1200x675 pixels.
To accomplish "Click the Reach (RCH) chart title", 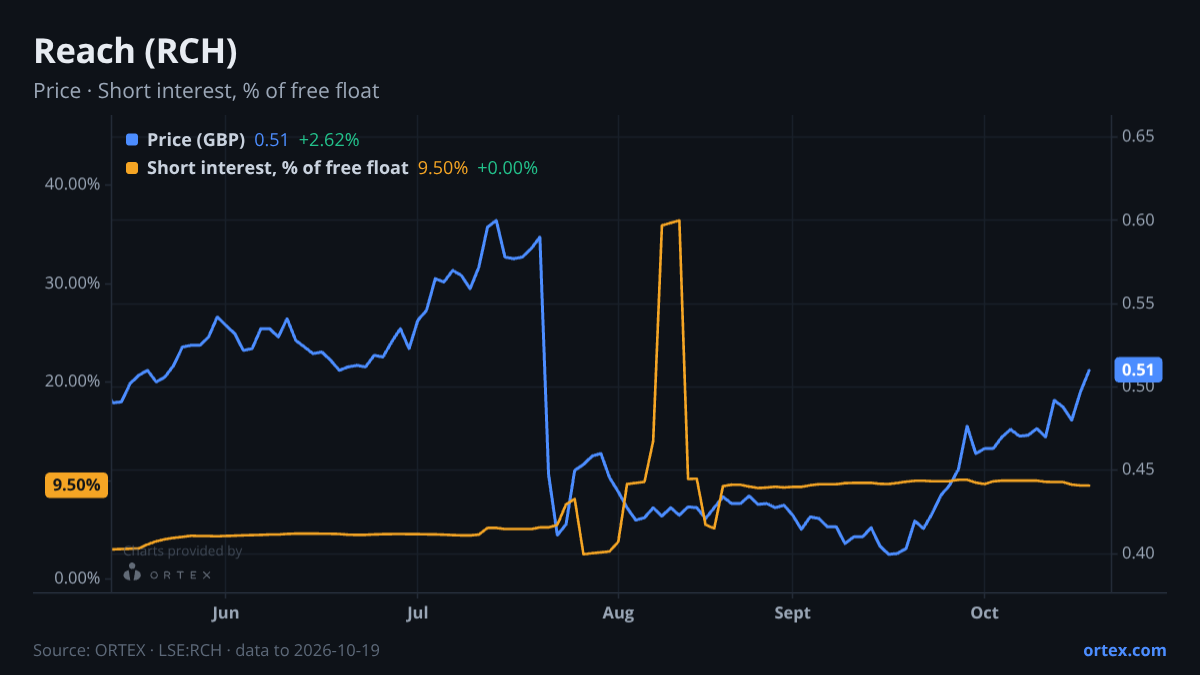I will (135, 52).
